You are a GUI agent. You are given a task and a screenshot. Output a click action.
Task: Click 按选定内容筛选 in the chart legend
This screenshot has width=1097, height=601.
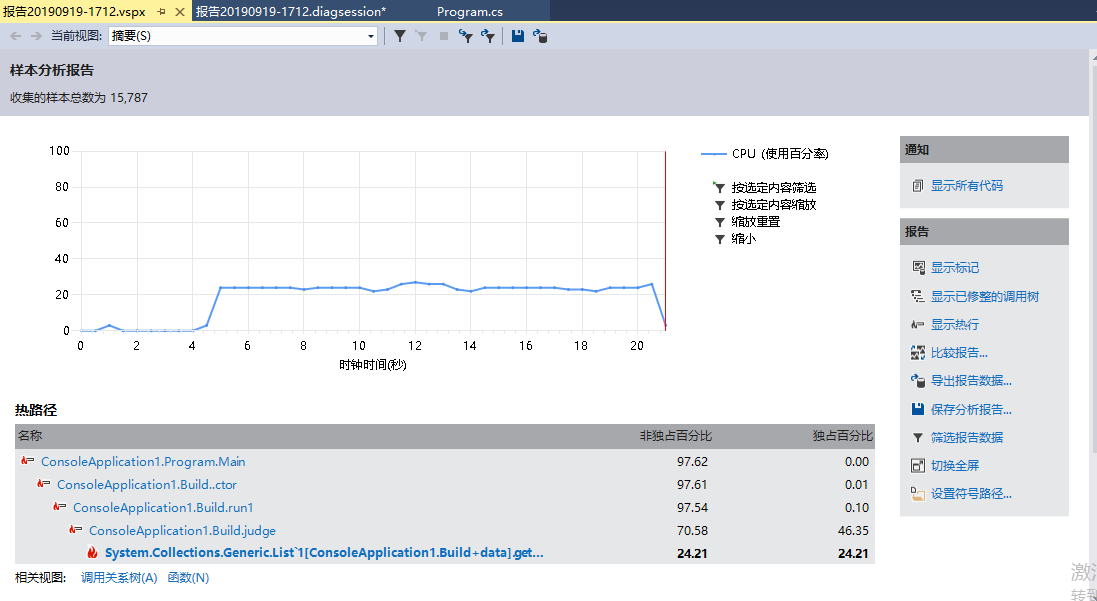(774, 188)
